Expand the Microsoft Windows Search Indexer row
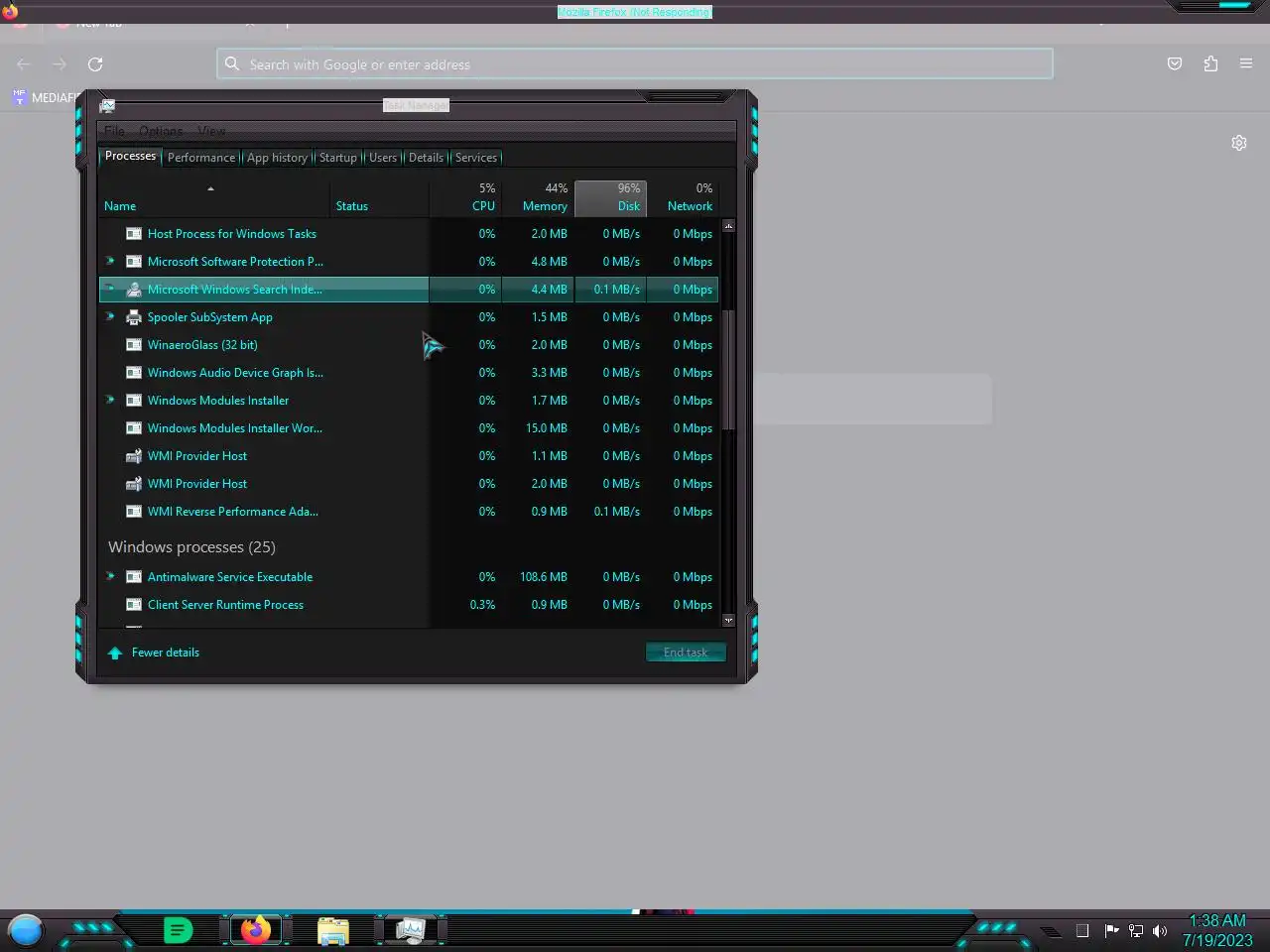The width and height of the screenshot is (1270, 952). [x=110, y=289]
